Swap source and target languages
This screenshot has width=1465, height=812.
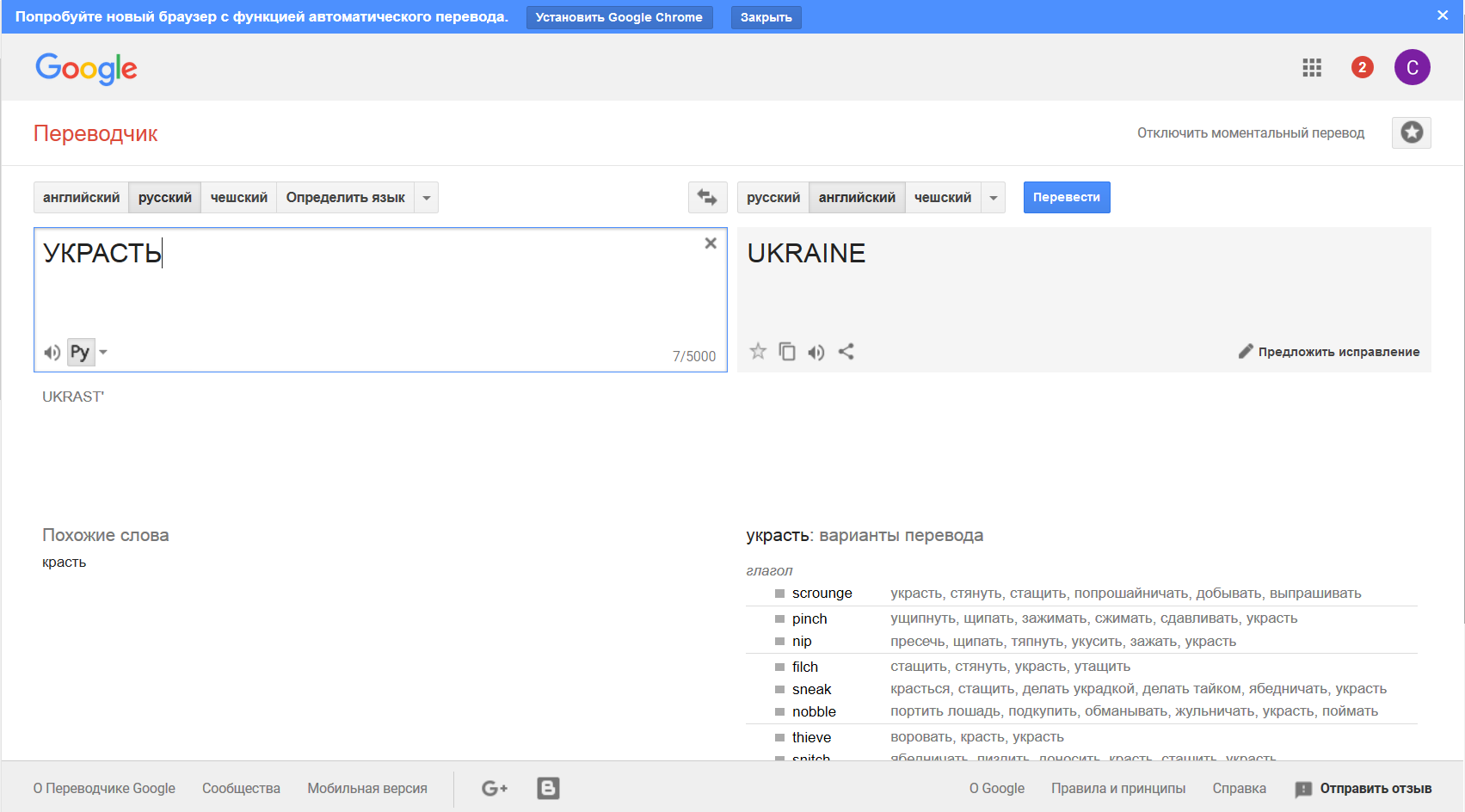point(707,197)
